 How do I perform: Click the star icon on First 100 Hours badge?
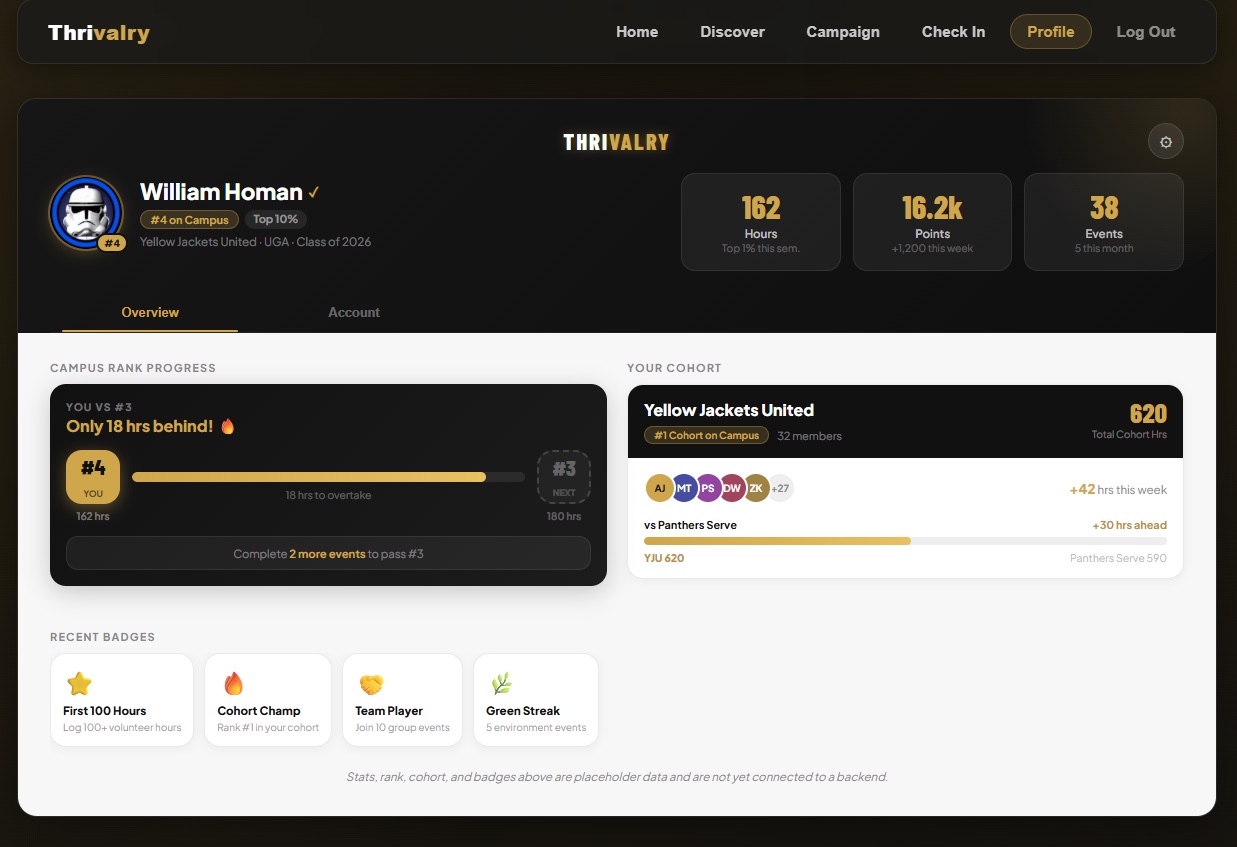[79, 684]
